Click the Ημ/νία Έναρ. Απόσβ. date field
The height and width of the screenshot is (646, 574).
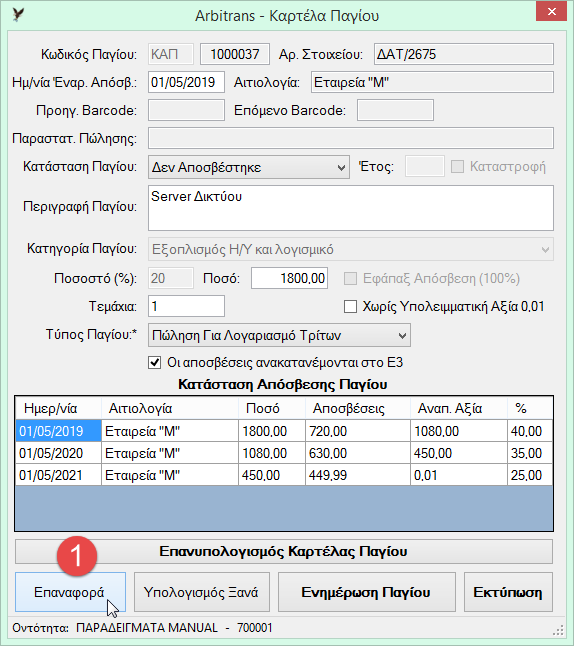click(x=186, y=82)
